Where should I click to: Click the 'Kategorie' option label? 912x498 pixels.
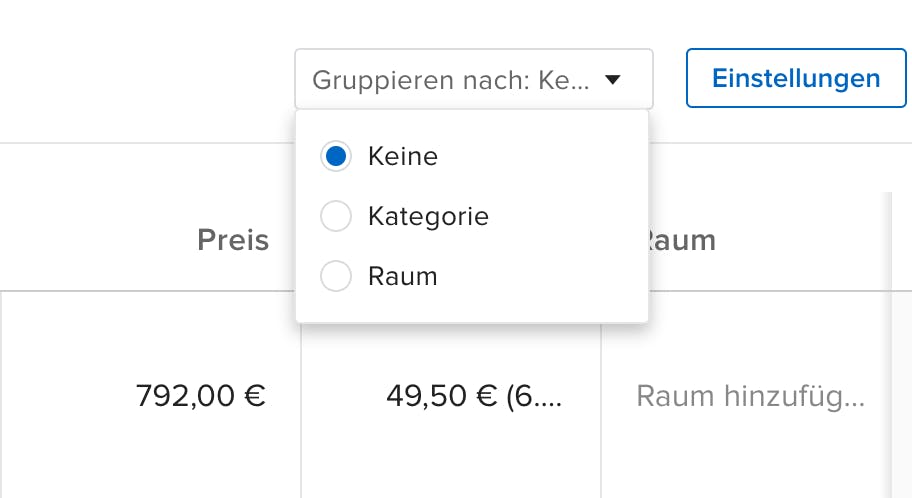click(x=428, y=216)
